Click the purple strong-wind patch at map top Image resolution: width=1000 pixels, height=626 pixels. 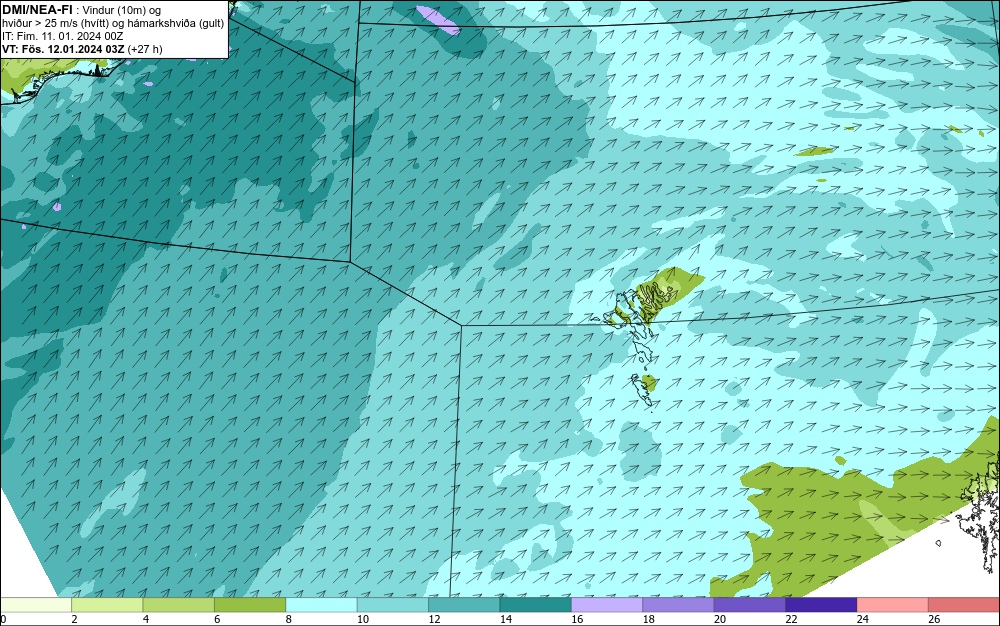coord(437,20)
